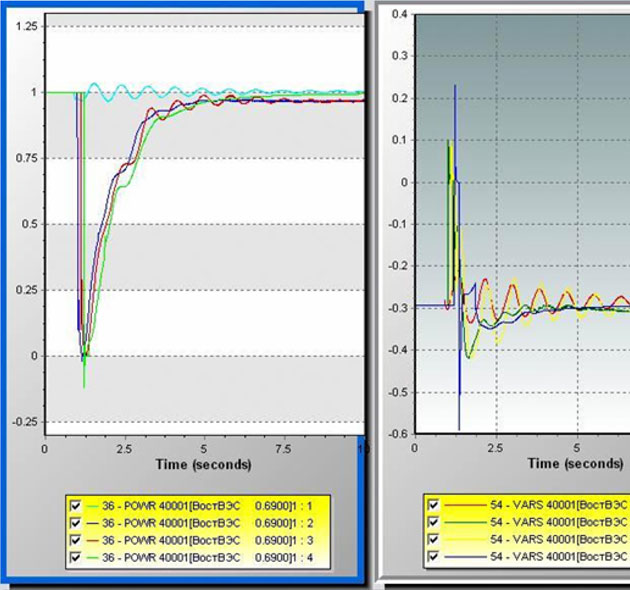The height and width of the screenshot is (590, 630).
Task: Hide POWR series 3 via its checkbox
Action: coord(75,538)
